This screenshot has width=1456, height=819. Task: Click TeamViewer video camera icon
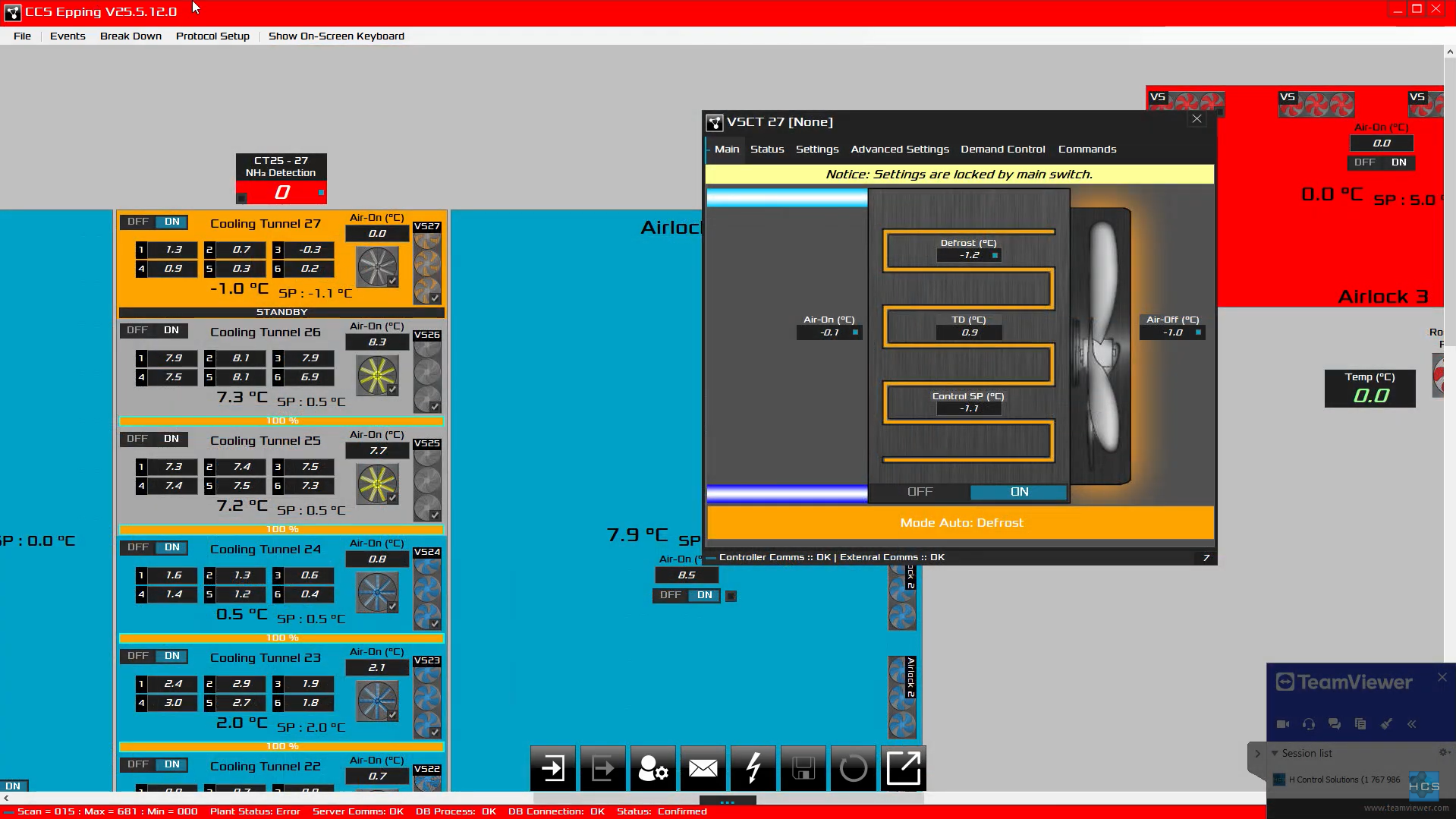pos(1283,724)
